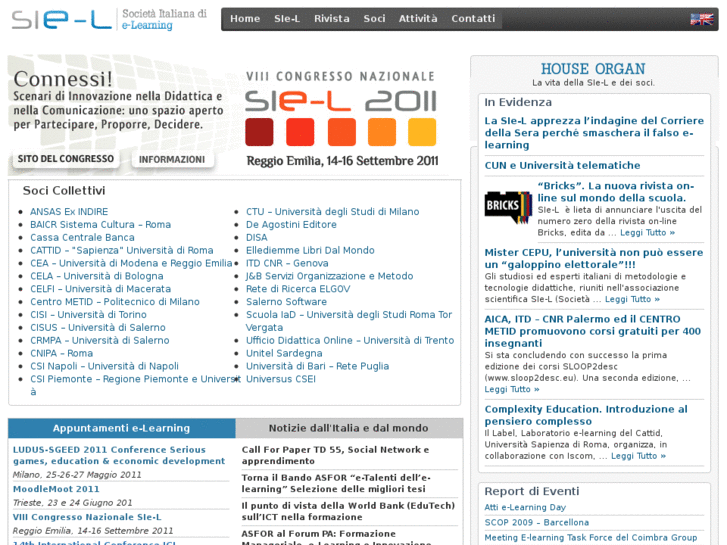Open ANSAS Ex INDIRE link
This screenshot has height=545, width=727.
[69, 212]
